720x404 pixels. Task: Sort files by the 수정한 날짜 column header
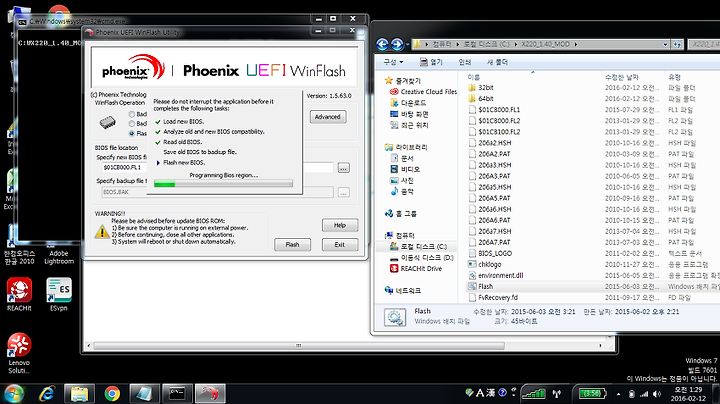coord(622,77)
